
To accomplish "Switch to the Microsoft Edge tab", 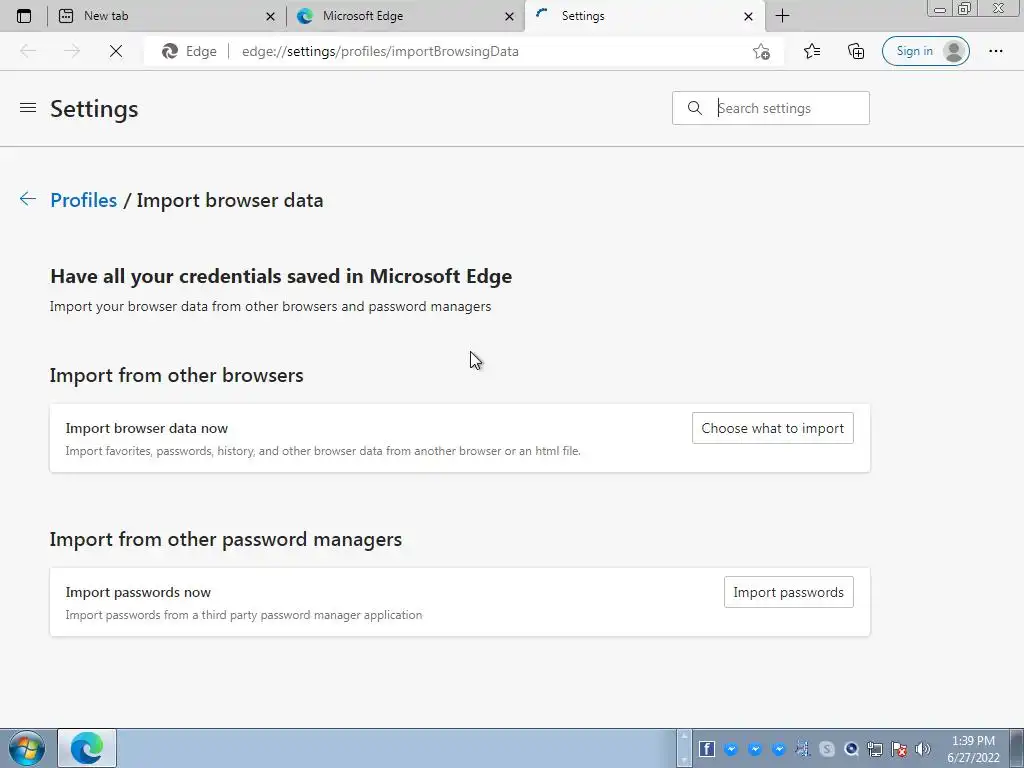I will coord(405,16).
